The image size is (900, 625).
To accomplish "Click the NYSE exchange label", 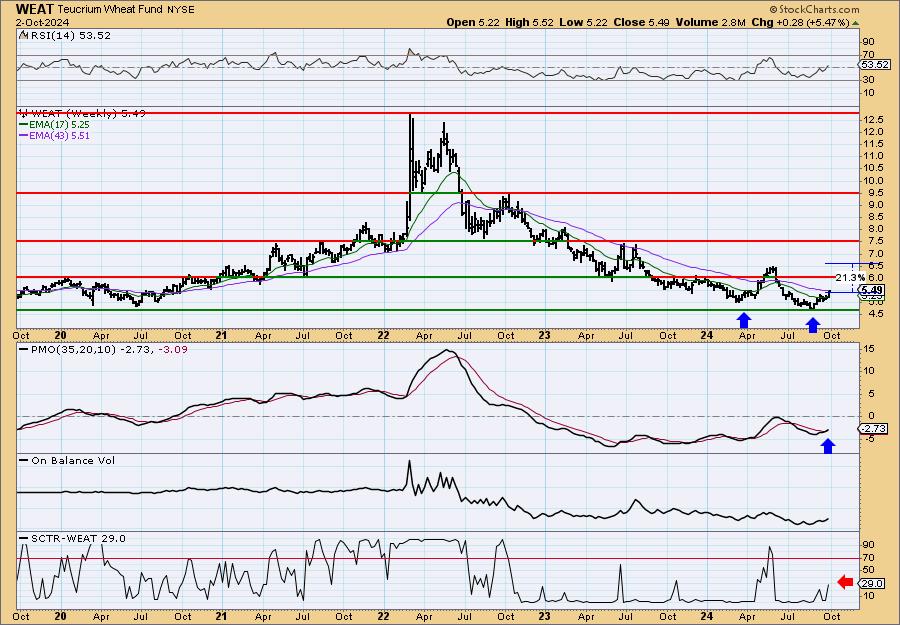I will pos(181,10).
